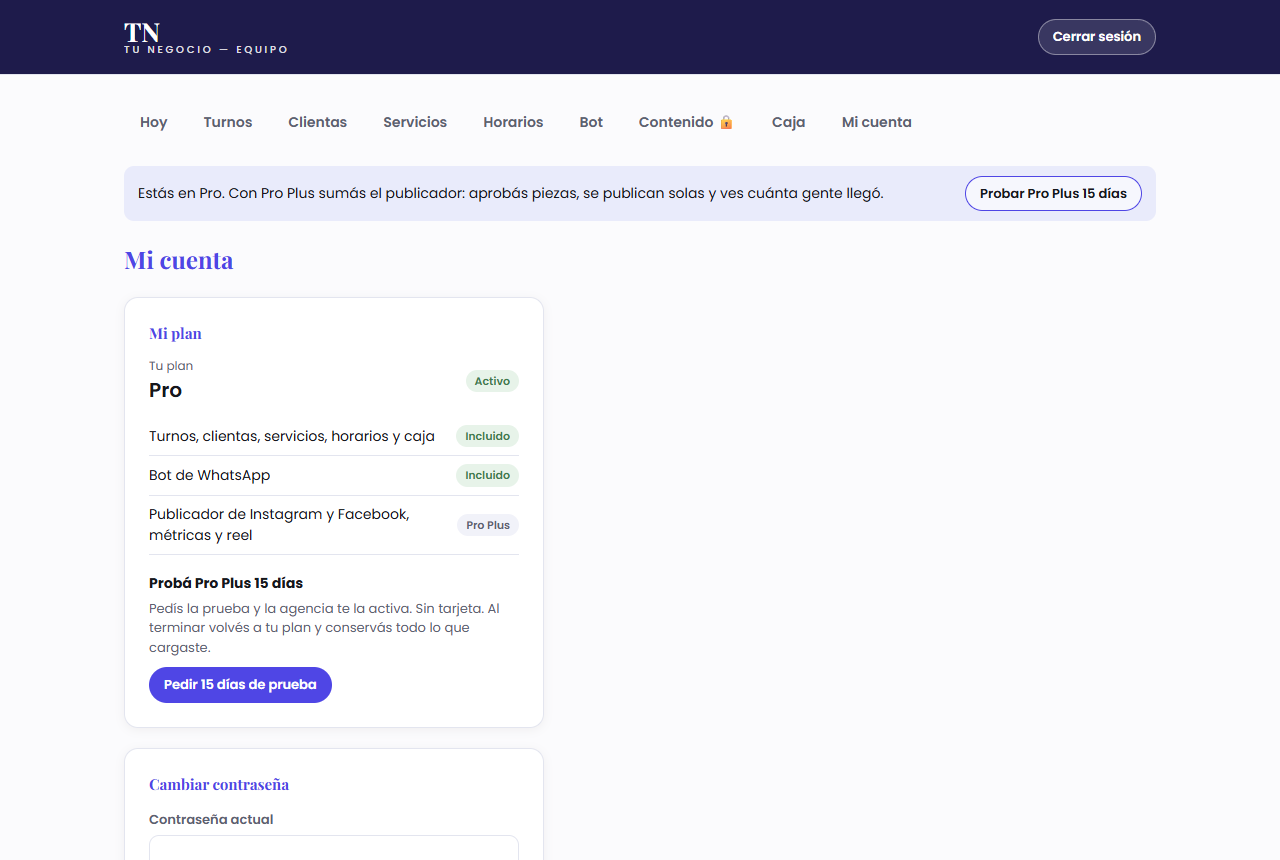Go to the Turnos tab
This screenshot has width=1280, height=860.
[x=228, y=122]
